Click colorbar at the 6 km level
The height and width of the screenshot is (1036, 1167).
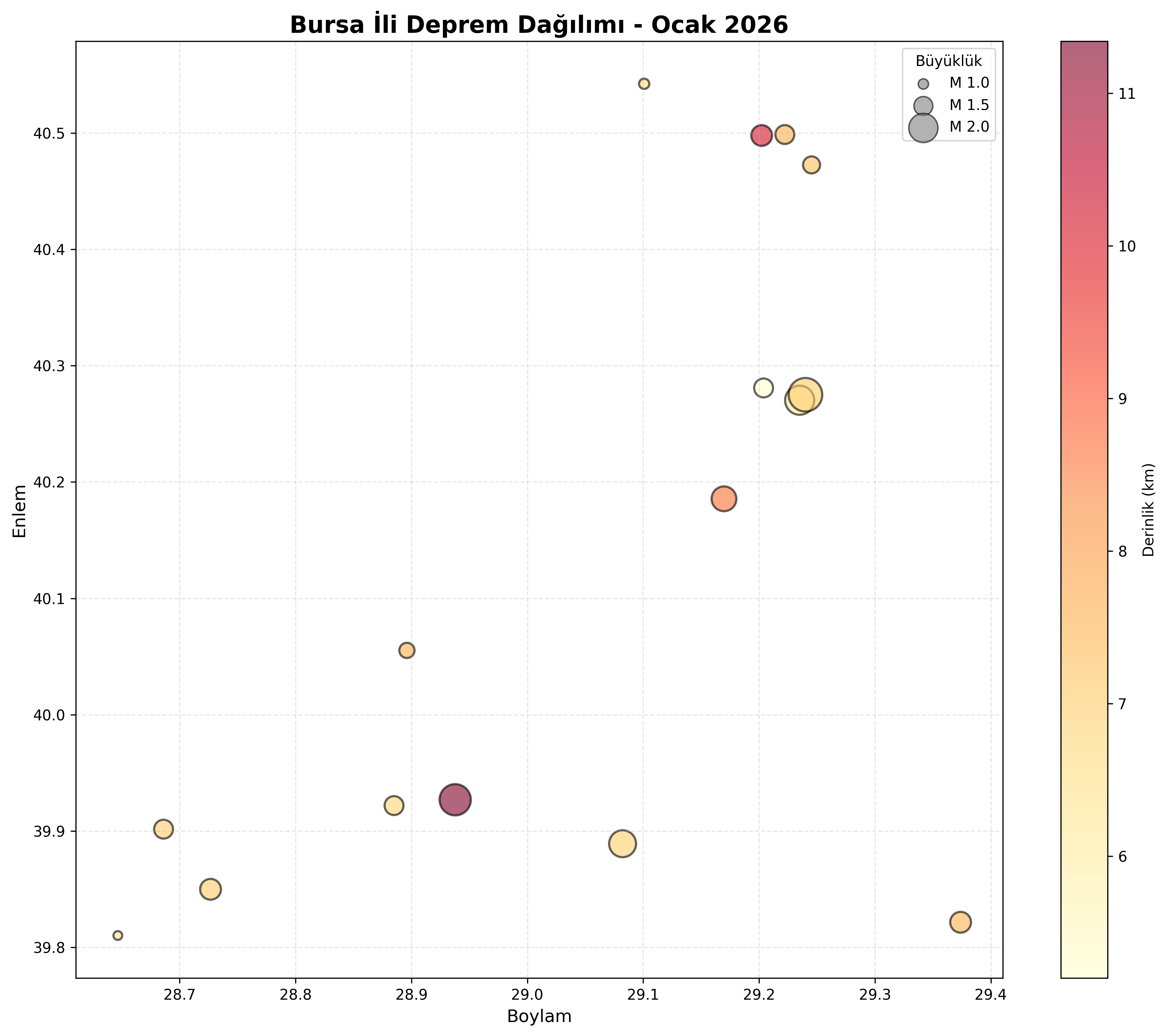[x=1084, y=856]
